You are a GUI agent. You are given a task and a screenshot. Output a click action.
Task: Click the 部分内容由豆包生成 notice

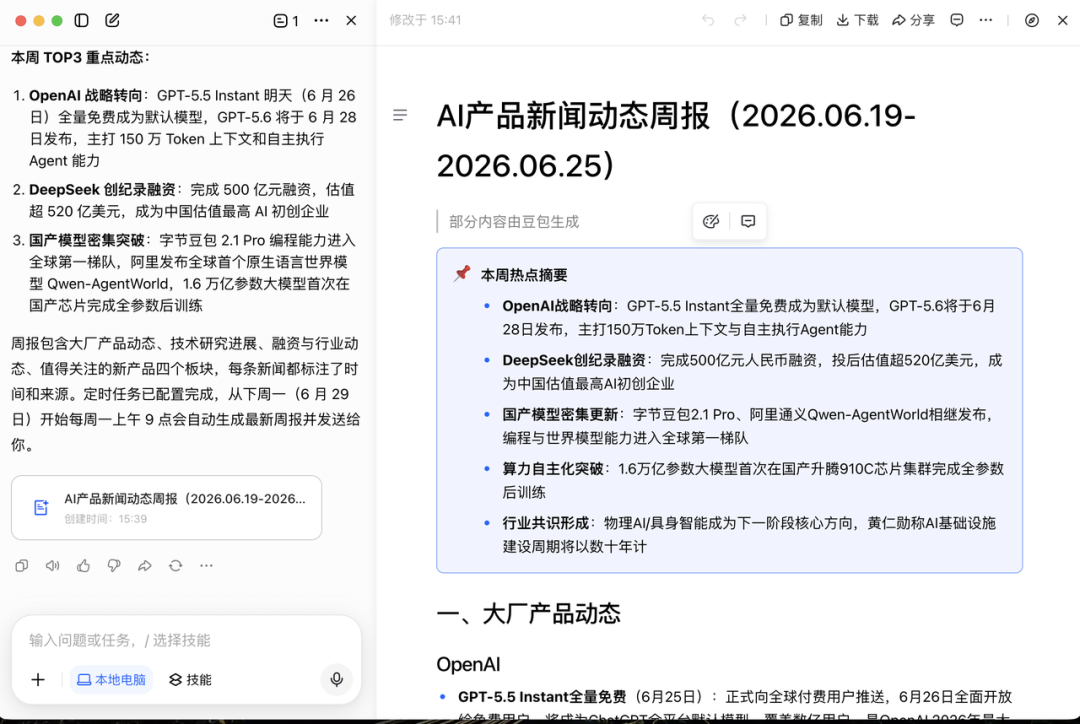[x=514, y=222]
